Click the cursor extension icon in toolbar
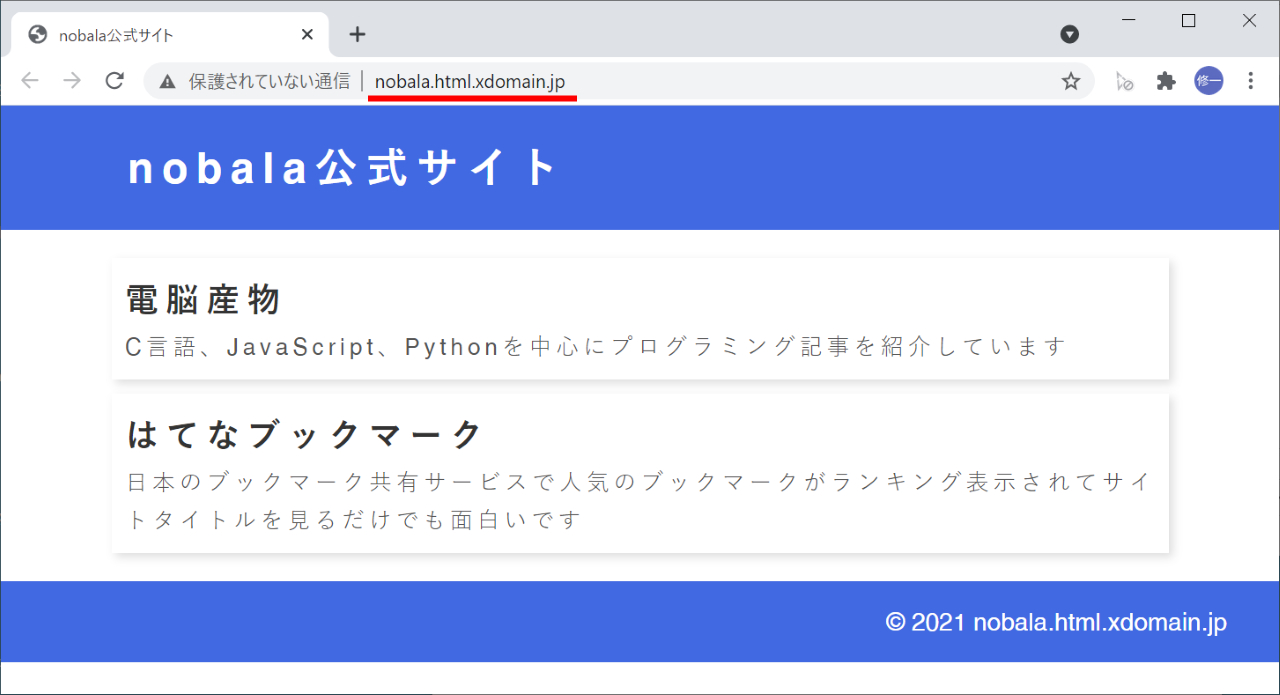Viewport: 1280px width, 695px height. click(x=1124, y=81)
